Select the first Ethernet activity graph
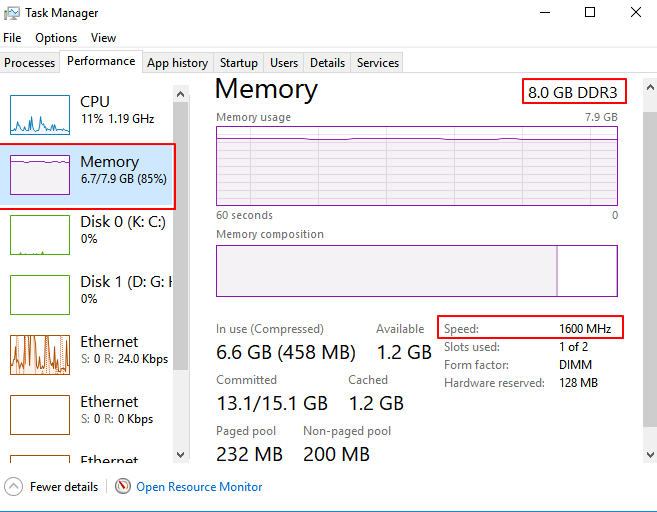Screen dimensions: 657x512 40,354
